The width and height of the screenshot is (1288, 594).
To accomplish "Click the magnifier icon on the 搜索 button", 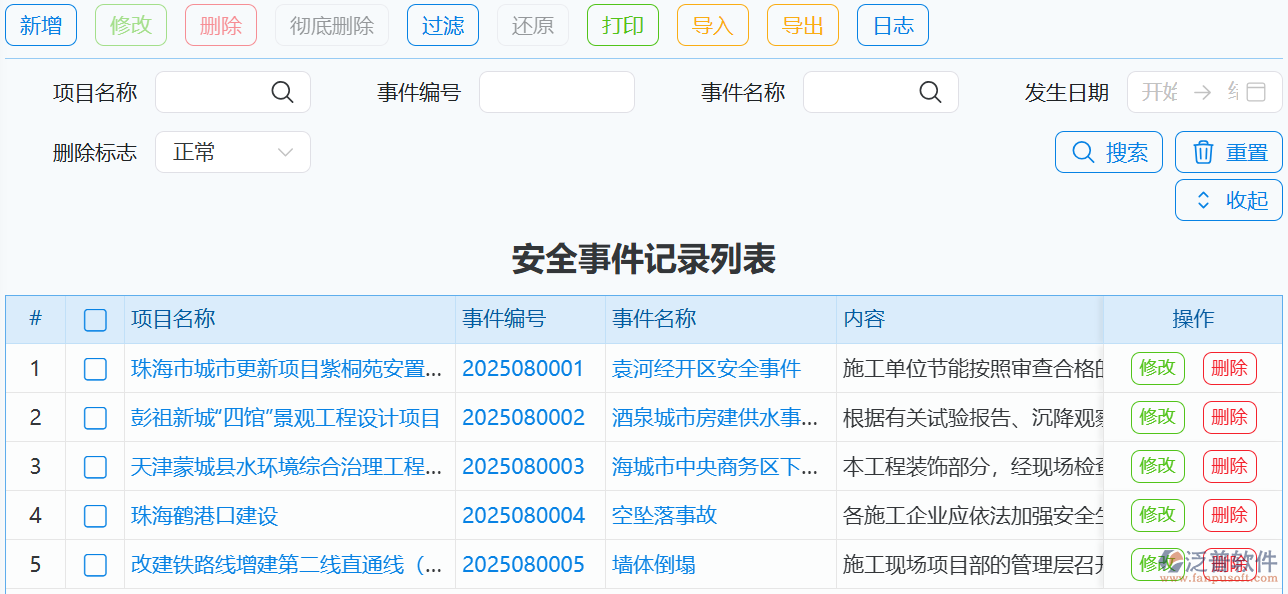I will click(x=1084, y=151).
